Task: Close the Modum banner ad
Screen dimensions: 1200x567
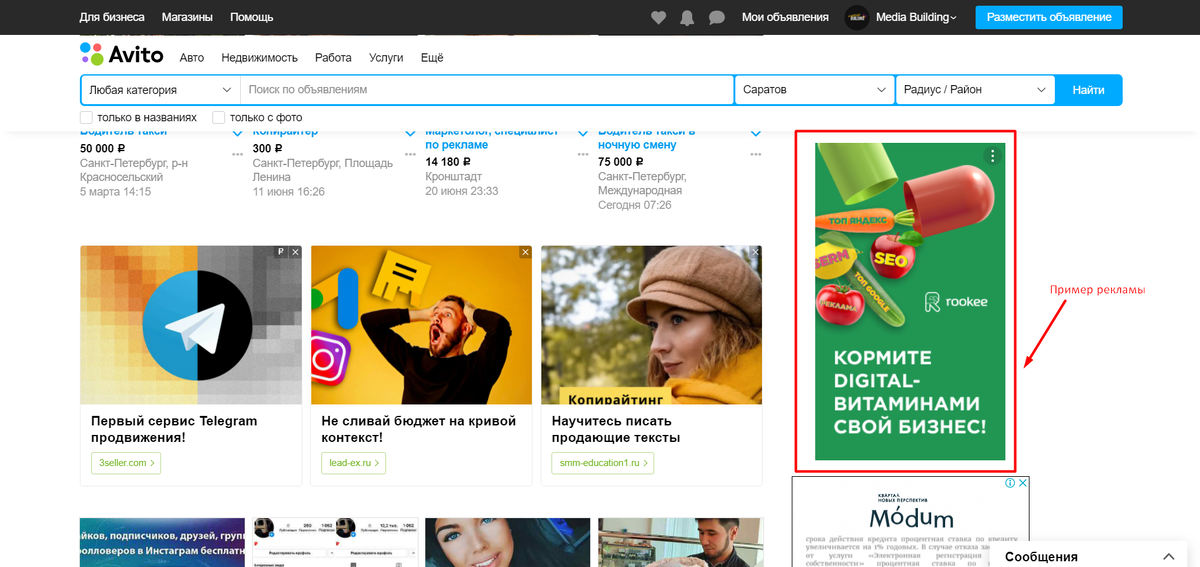Action: pyautogui.click(x=1023, y=483)
